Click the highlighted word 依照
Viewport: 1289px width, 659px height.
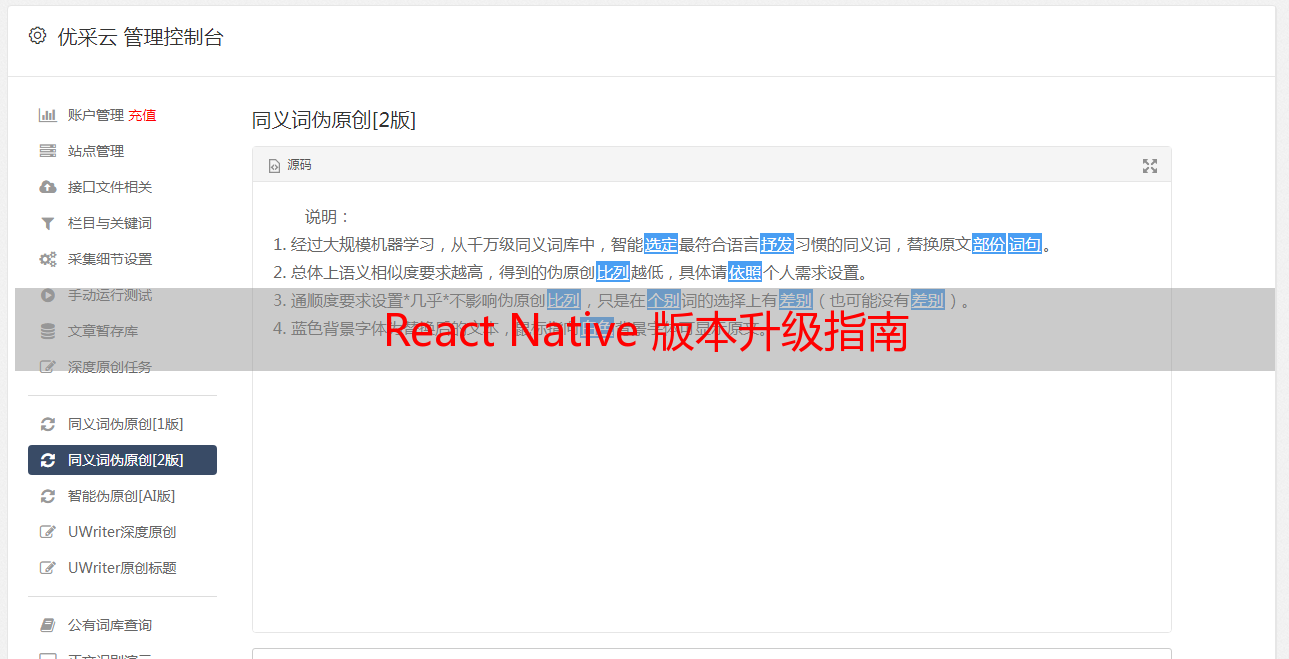tap(745, 272)
